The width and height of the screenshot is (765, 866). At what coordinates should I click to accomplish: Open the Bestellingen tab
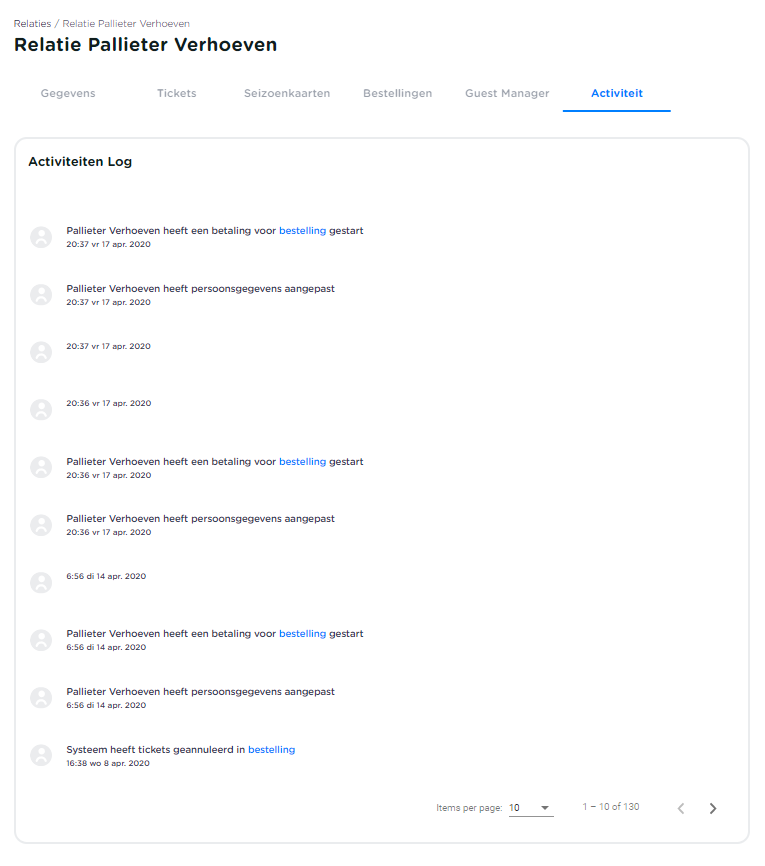pos(397,93)
